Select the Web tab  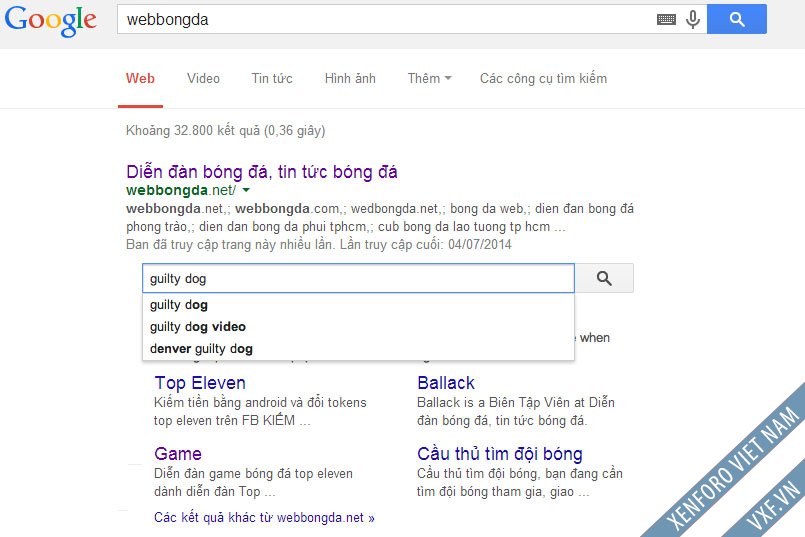(x=140, y=78)
